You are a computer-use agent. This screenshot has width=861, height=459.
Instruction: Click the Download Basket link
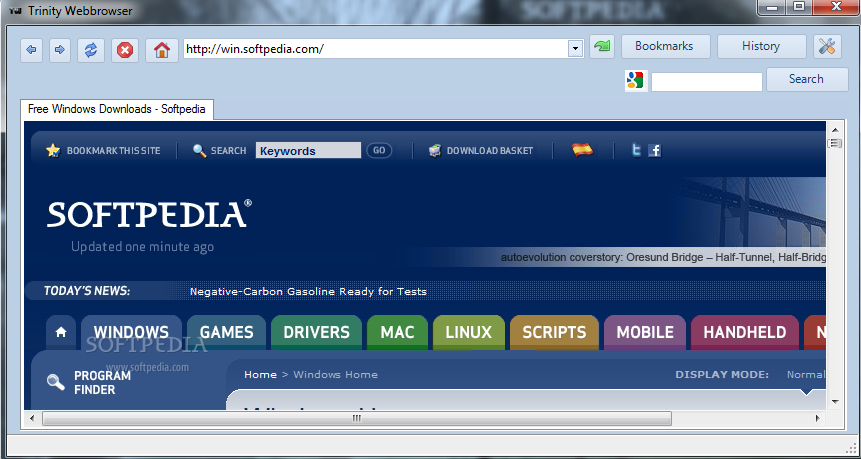(490, 150)
